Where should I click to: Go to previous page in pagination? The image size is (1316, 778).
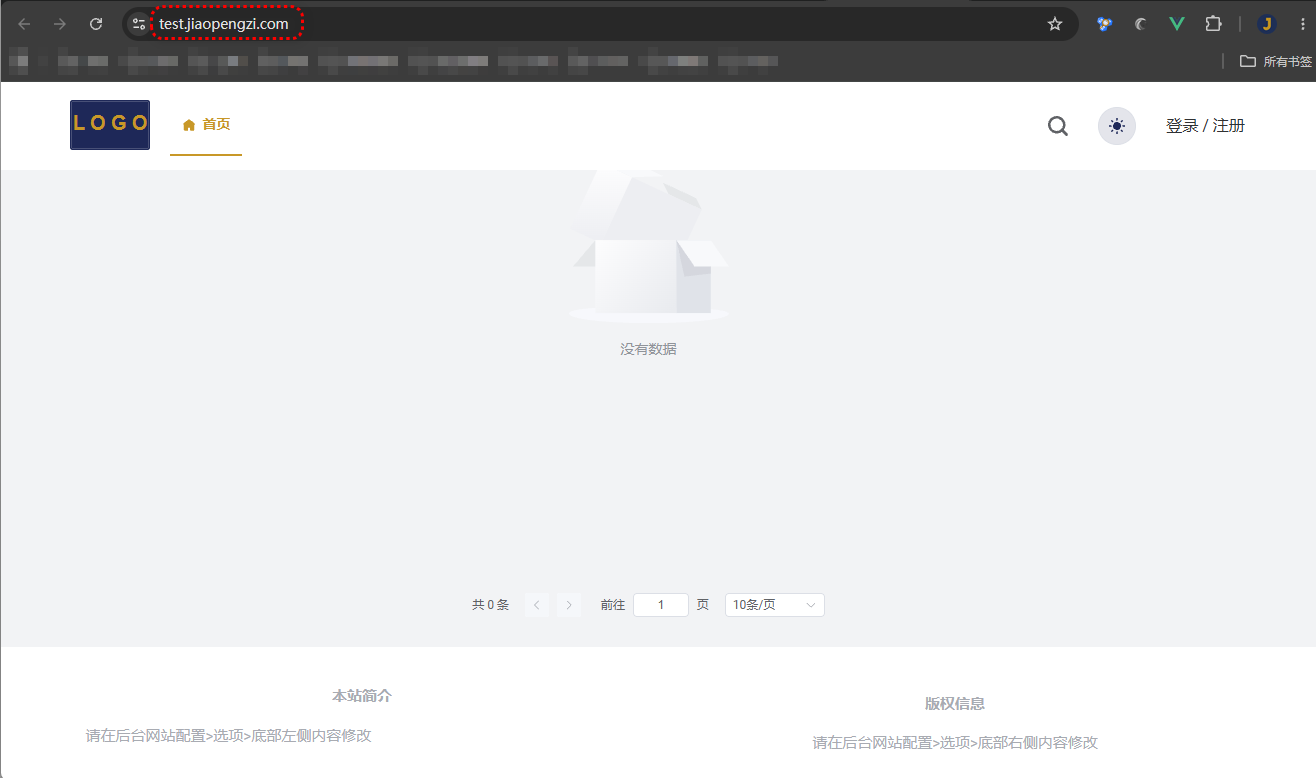(x=537, y=605)
